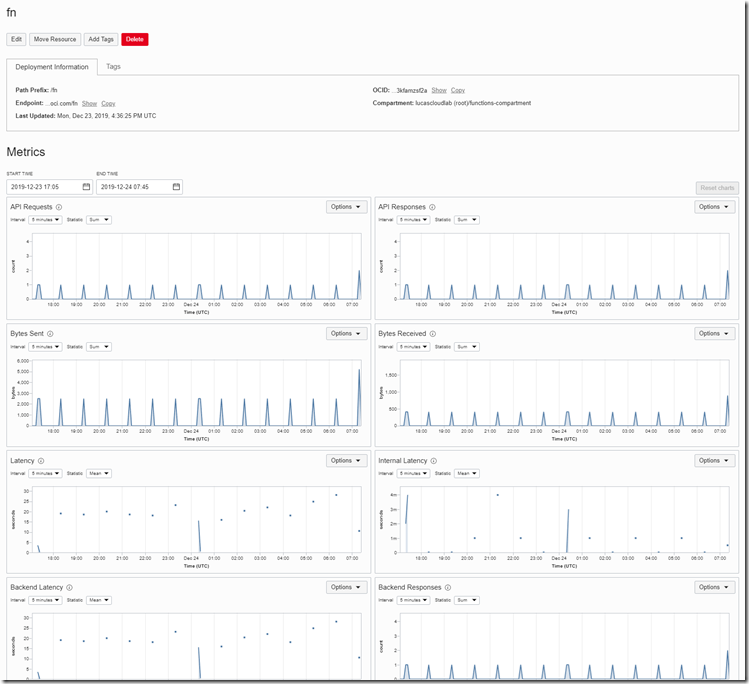Open Options dropdown for Backend Responses chart

point(715,588)
